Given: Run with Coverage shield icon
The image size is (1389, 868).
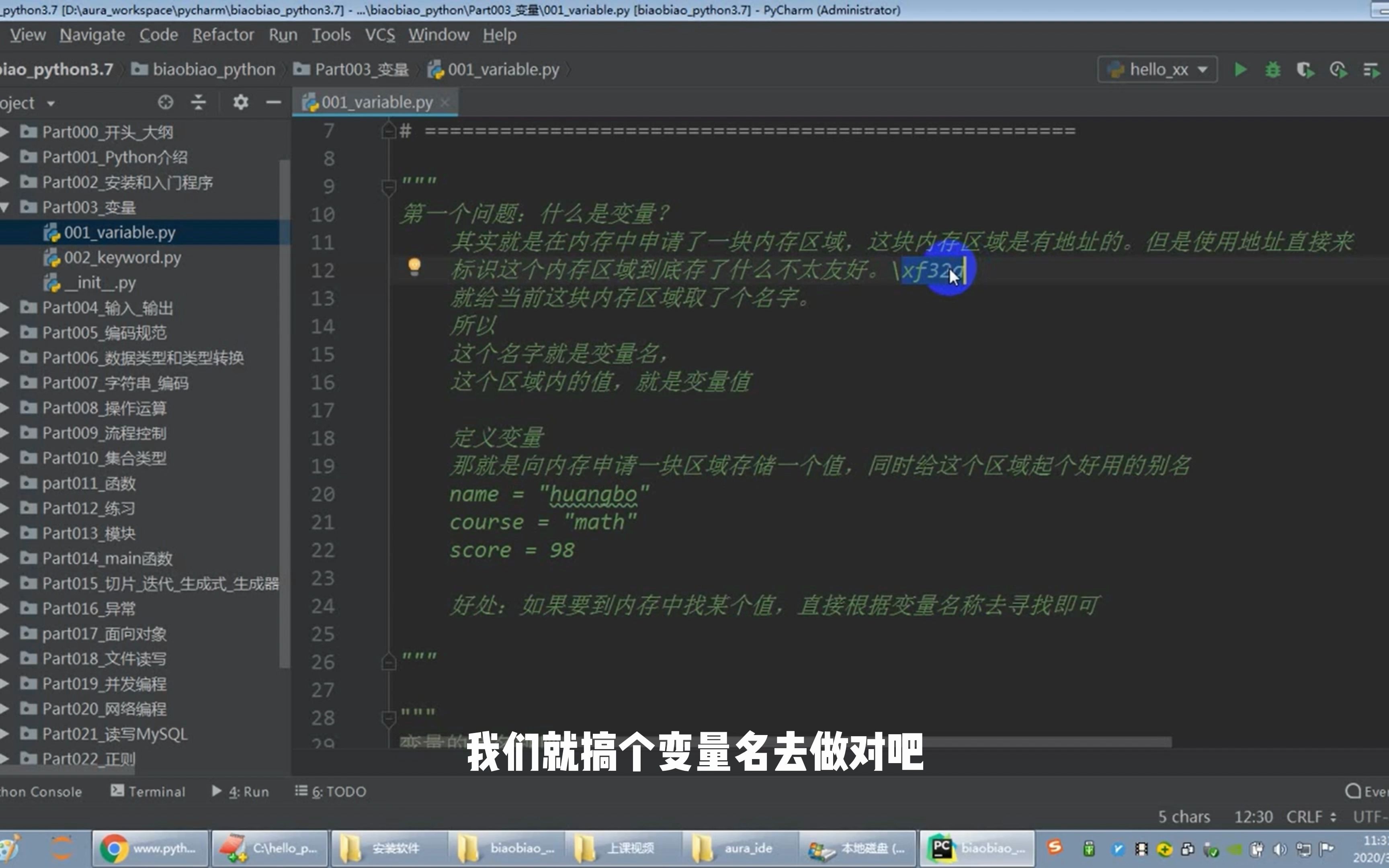Looking at the screenshot, I should point(1305,70).
